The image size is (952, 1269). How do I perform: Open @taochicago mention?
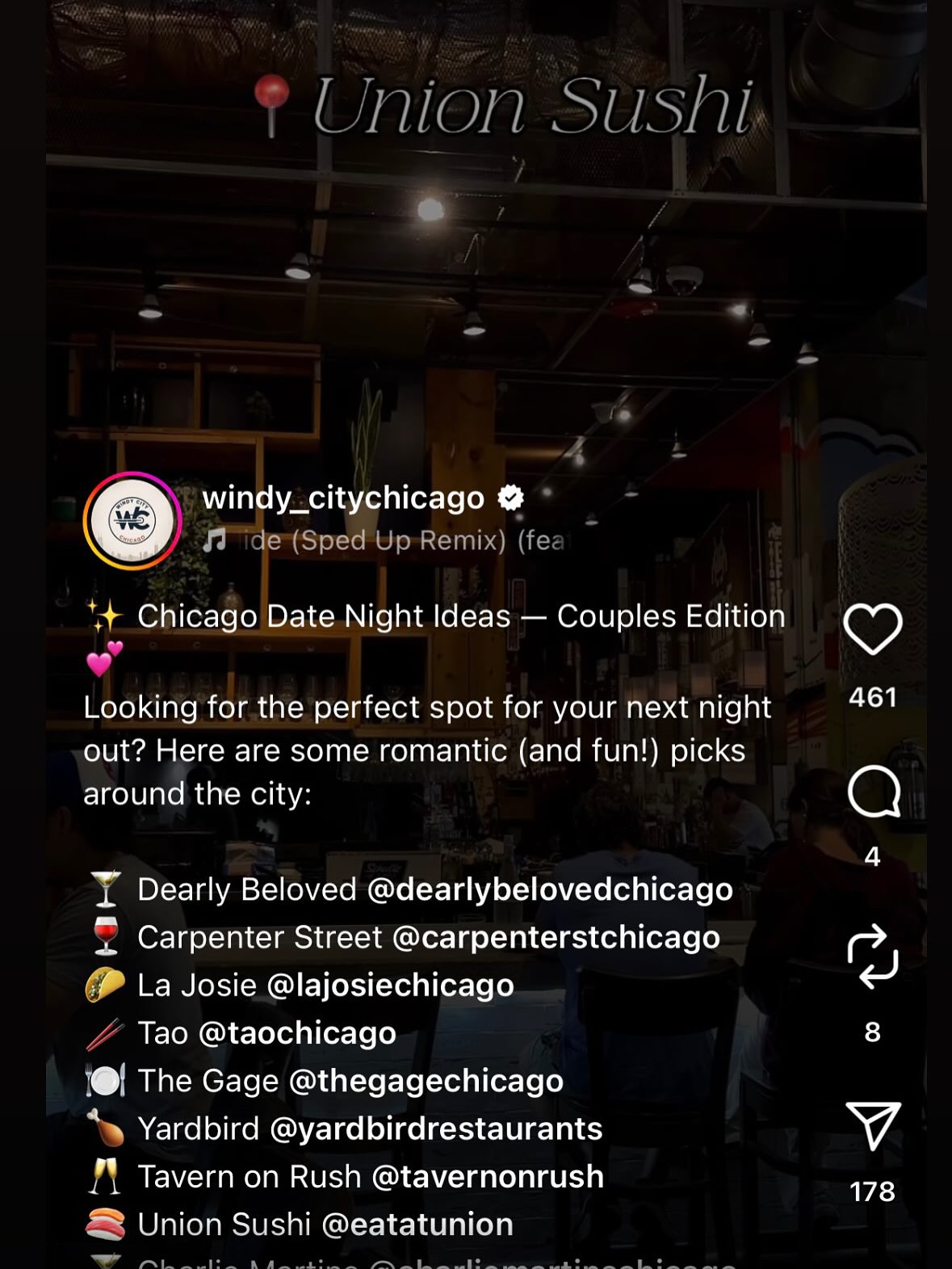[297, 1033]
